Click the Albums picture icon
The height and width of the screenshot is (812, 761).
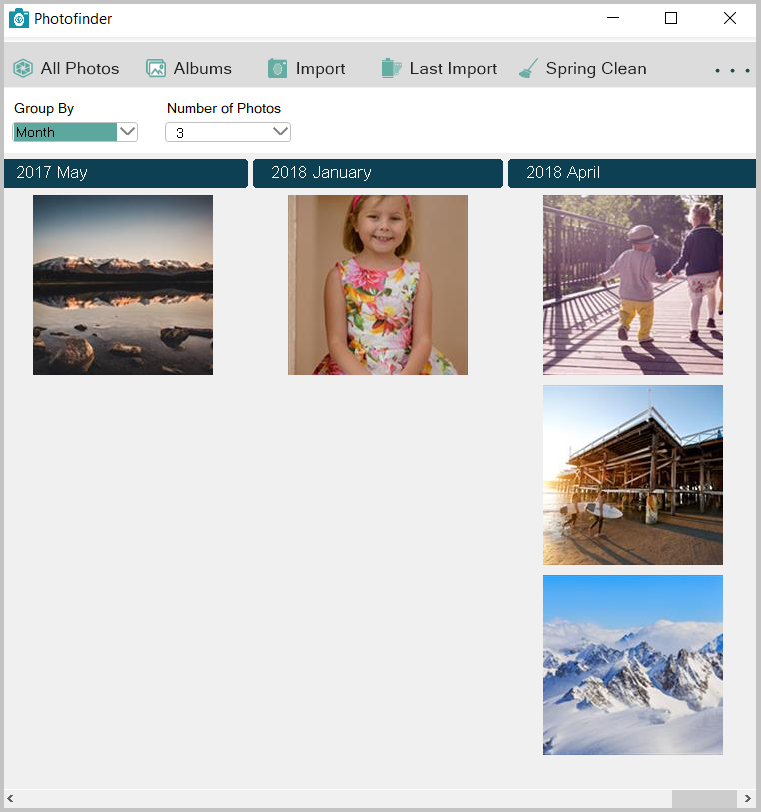[156, 68]
